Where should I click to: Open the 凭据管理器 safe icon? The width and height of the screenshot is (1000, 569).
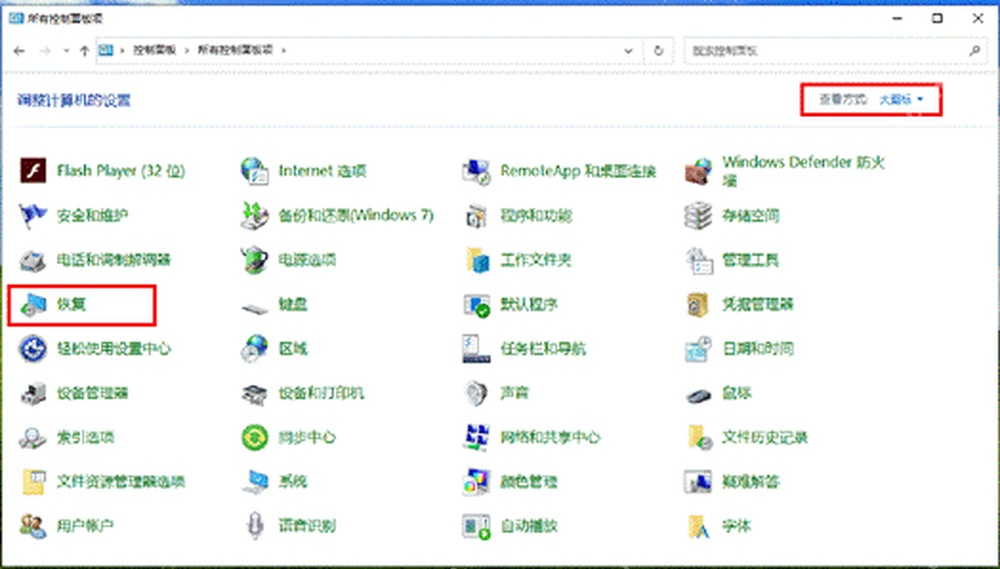698,304
